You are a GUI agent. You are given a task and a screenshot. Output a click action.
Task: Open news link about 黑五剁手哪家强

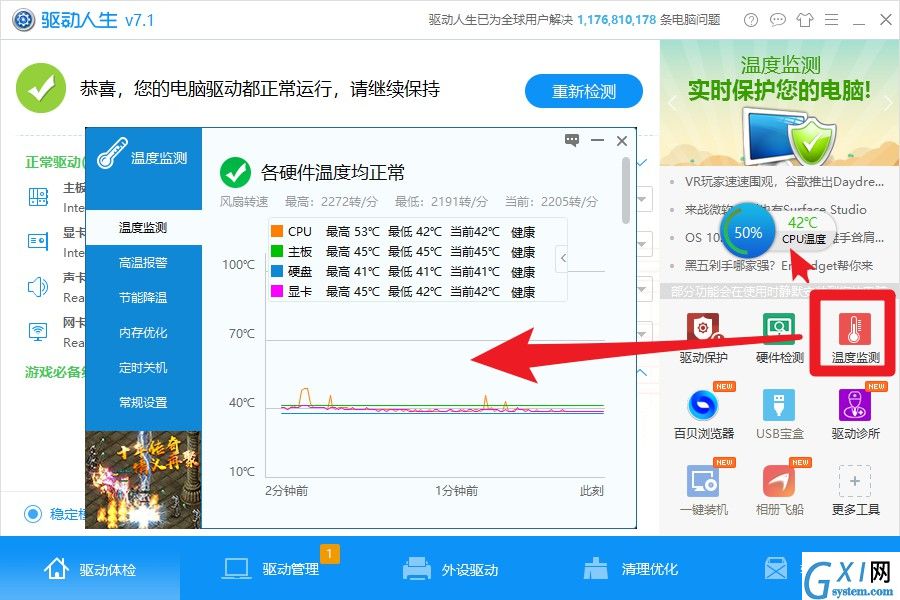coord(778,265)
